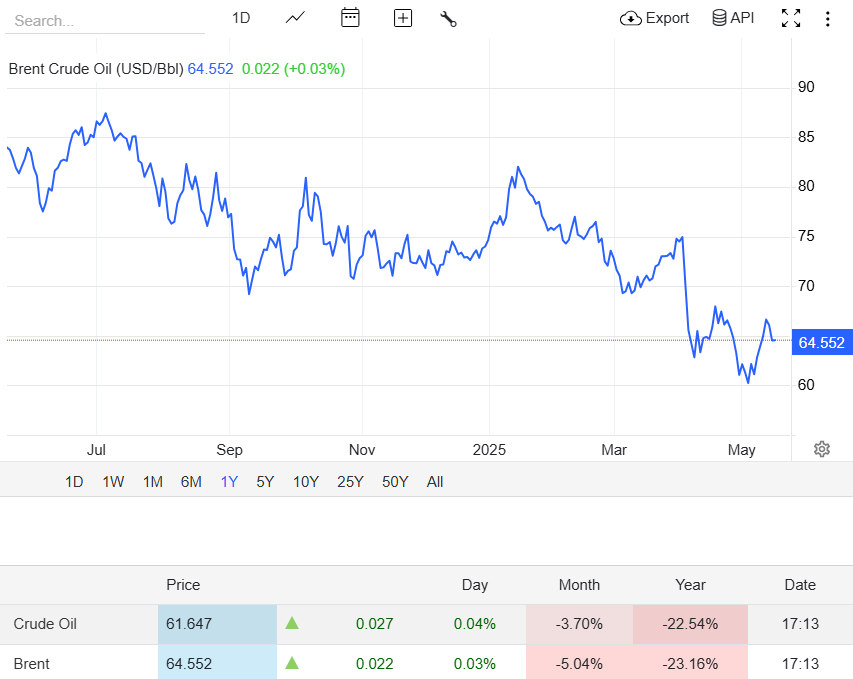Click the -5.04% month change cell

click(x=579, y=664)
